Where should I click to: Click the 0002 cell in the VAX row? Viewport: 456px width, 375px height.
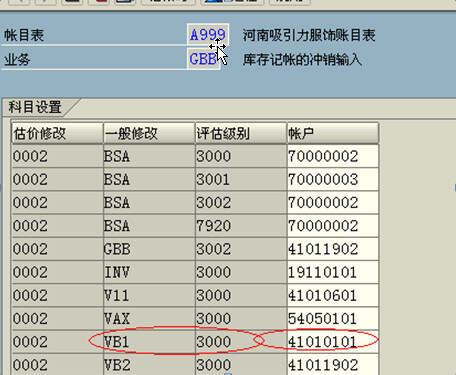57,319
